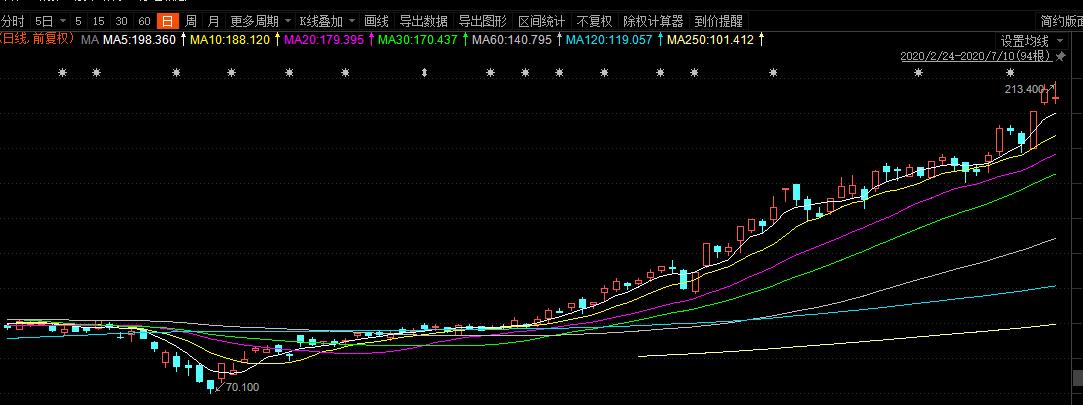Toggle 不复权 price adjustment mode
Image resolution: width=1083 pixels, height=405 pixels.
click(594, 21)
